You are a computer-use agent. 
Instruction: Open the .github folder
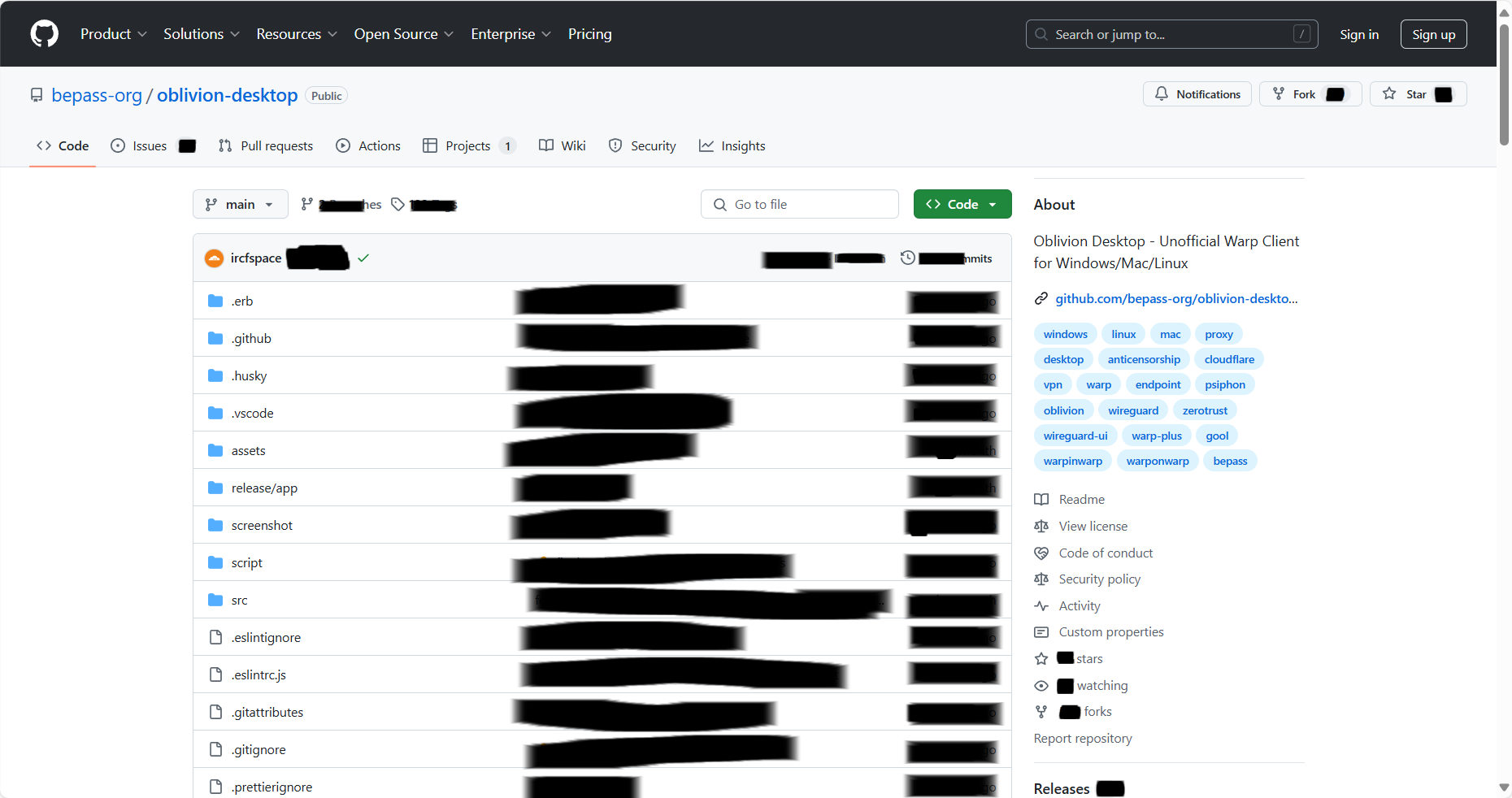(251, 339)
